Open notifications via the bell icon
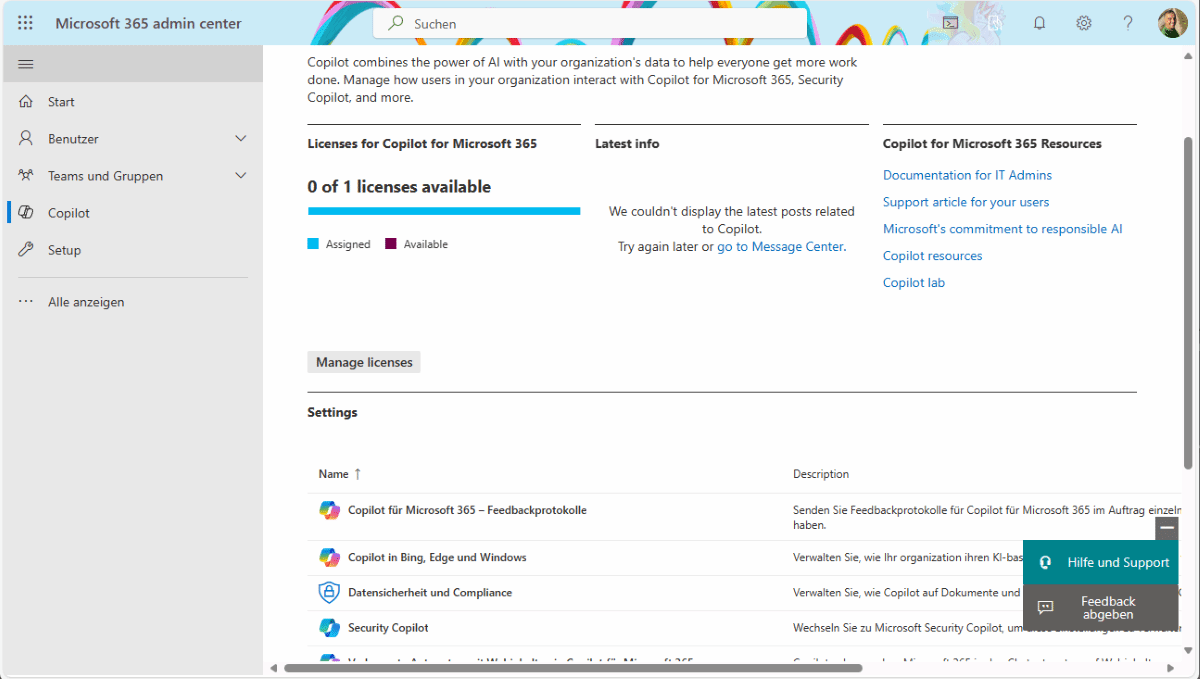 click(1039, 22)
